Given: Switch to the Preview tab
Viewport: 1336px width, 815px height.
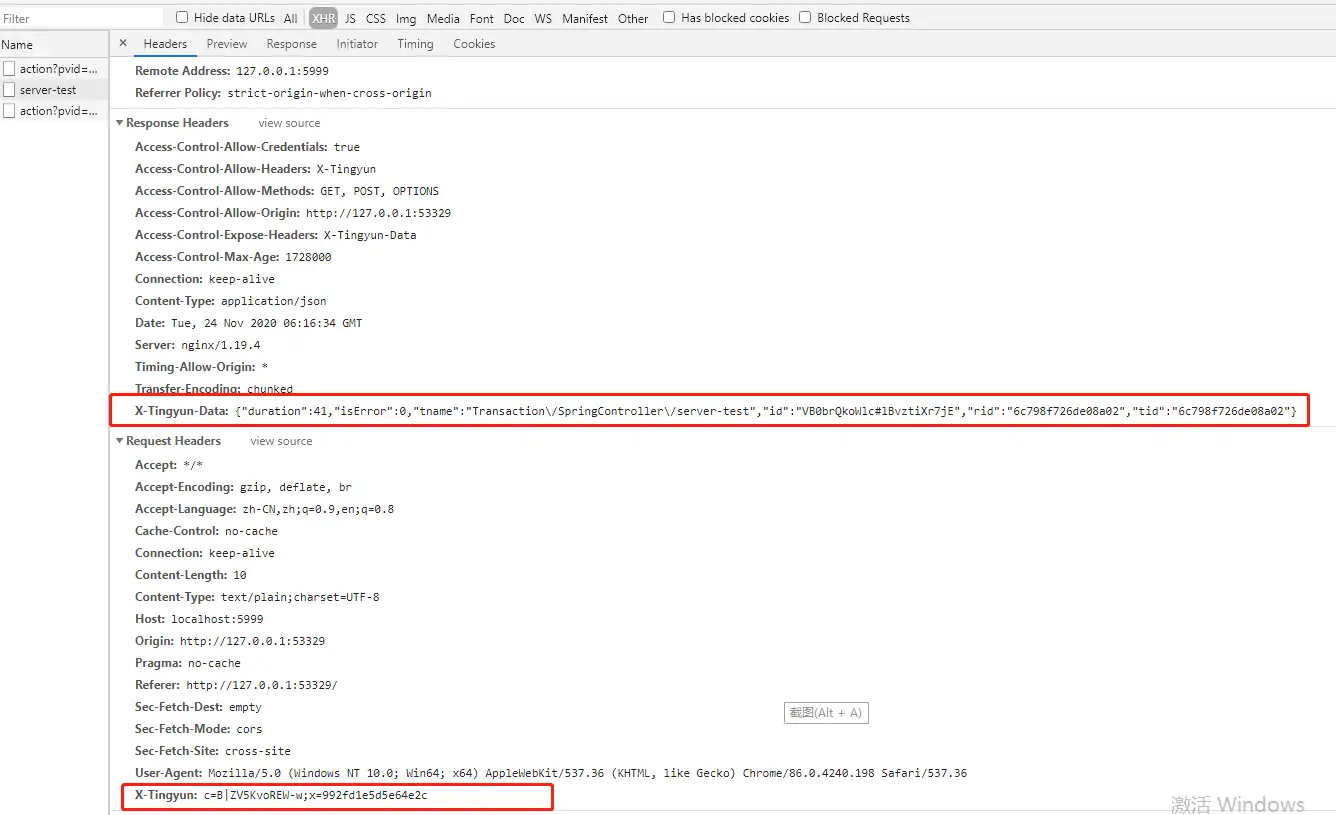Looking at the screenshot, I should click(227, 44).
